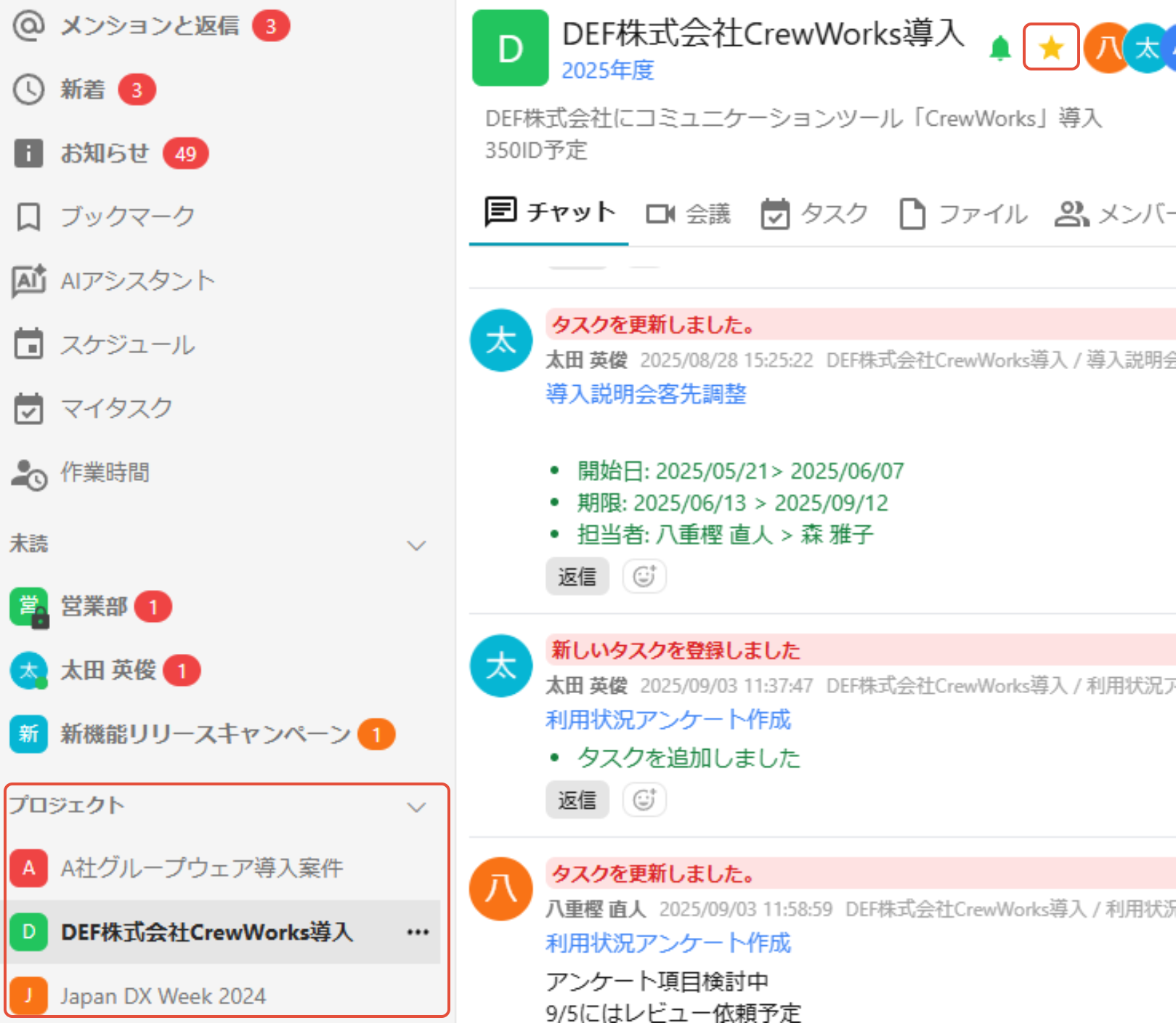Open 新機能リリースキャンペーン room

pos(202,734)
